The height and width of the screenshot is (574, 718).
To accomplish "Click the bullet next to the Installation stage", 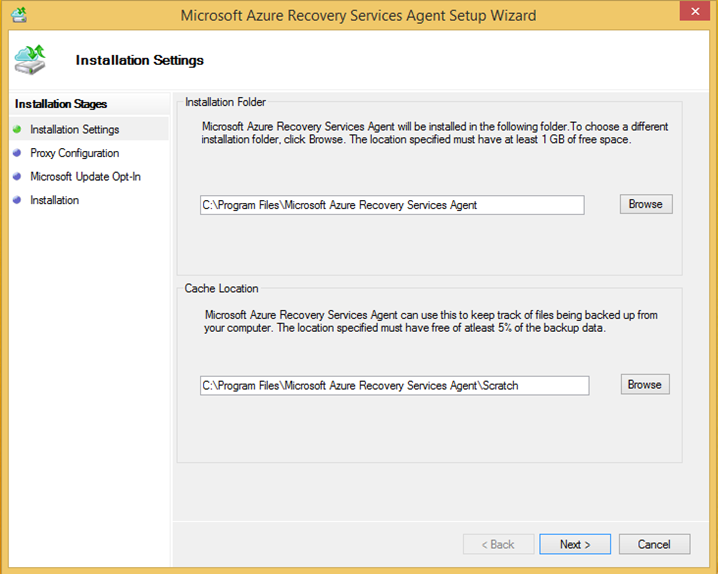I will pyautogui.click(x=17, y=200).
